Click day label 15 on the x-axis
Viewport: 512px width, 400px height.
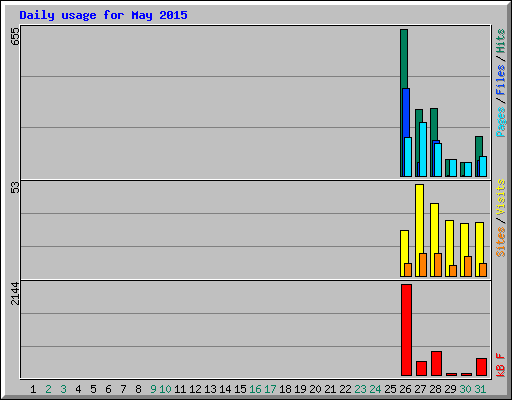pyautogui.click(x=240, y=389)
